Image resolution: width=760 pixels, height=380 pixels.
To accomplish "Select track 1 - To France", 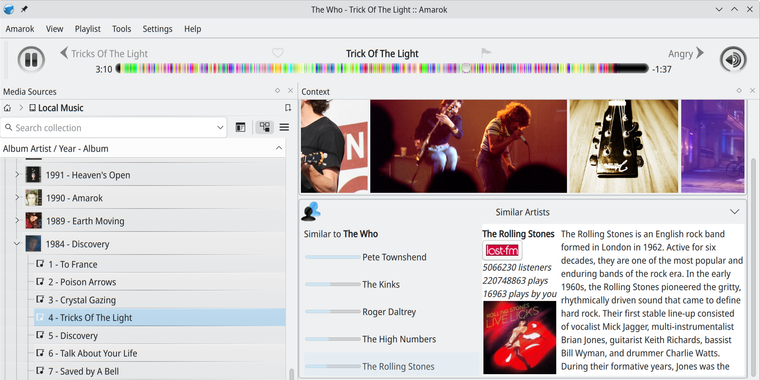I will (159, 264).
